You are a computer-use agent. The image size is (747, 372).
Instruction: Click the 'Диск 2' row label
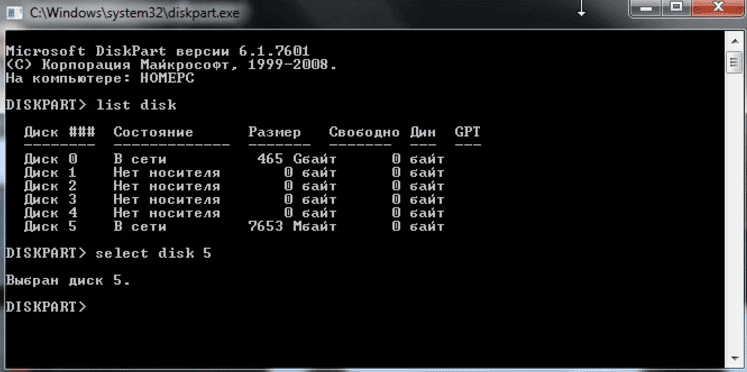(x=50, y=186)
